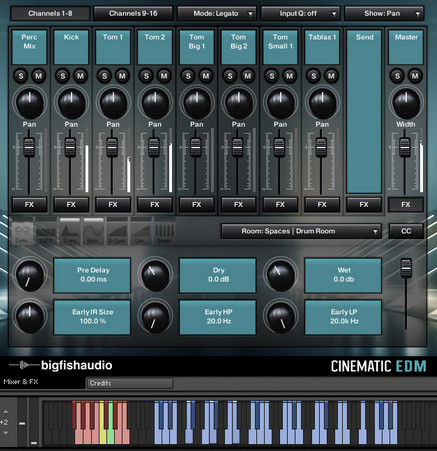The width and height of the screenshot is (437, 451).
Task: Click the Tom Big 2 pan knob
Action: click(x=239, y=103)
